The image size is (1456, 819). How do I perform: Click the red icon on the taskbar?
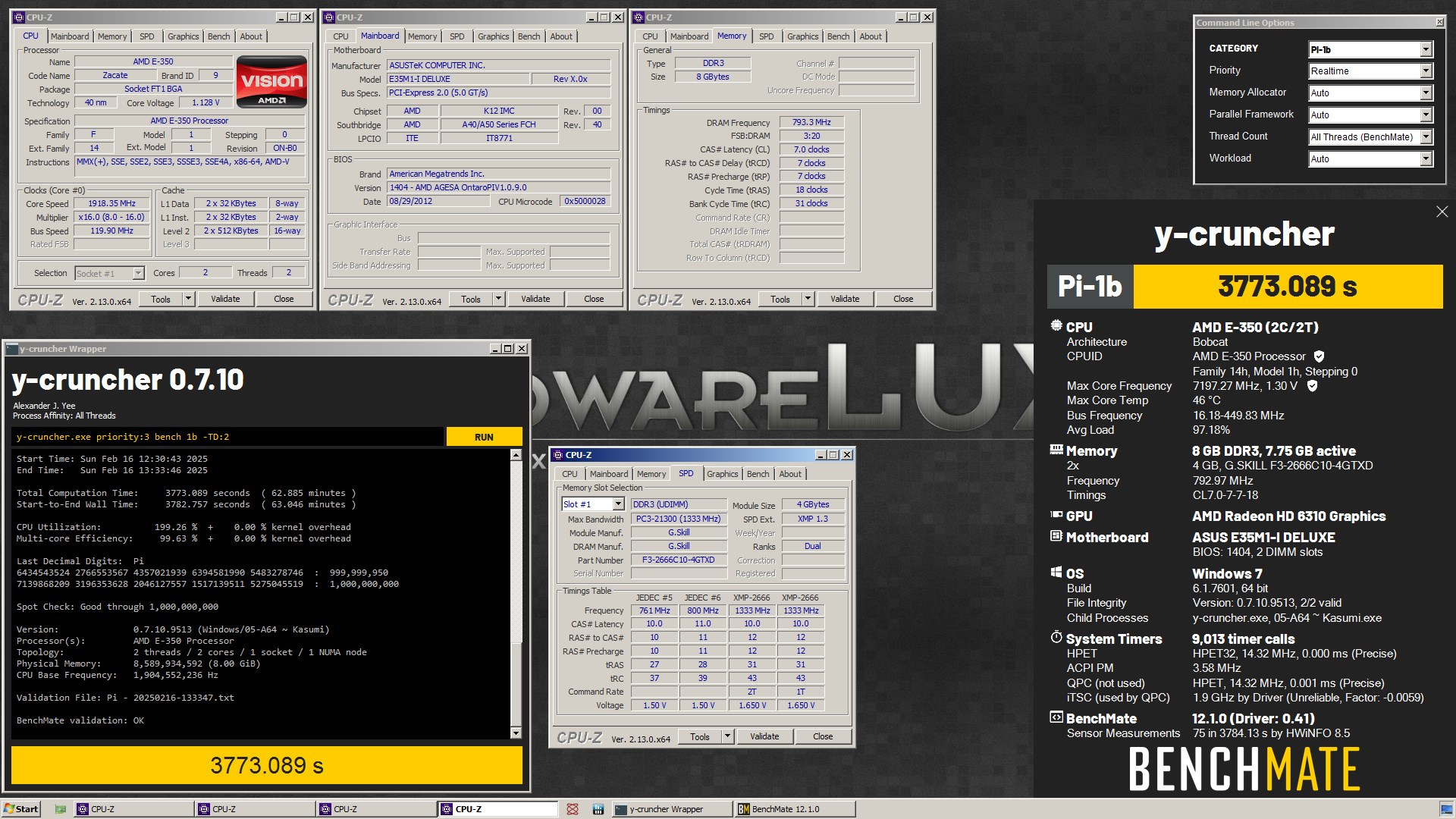point(573,809)
